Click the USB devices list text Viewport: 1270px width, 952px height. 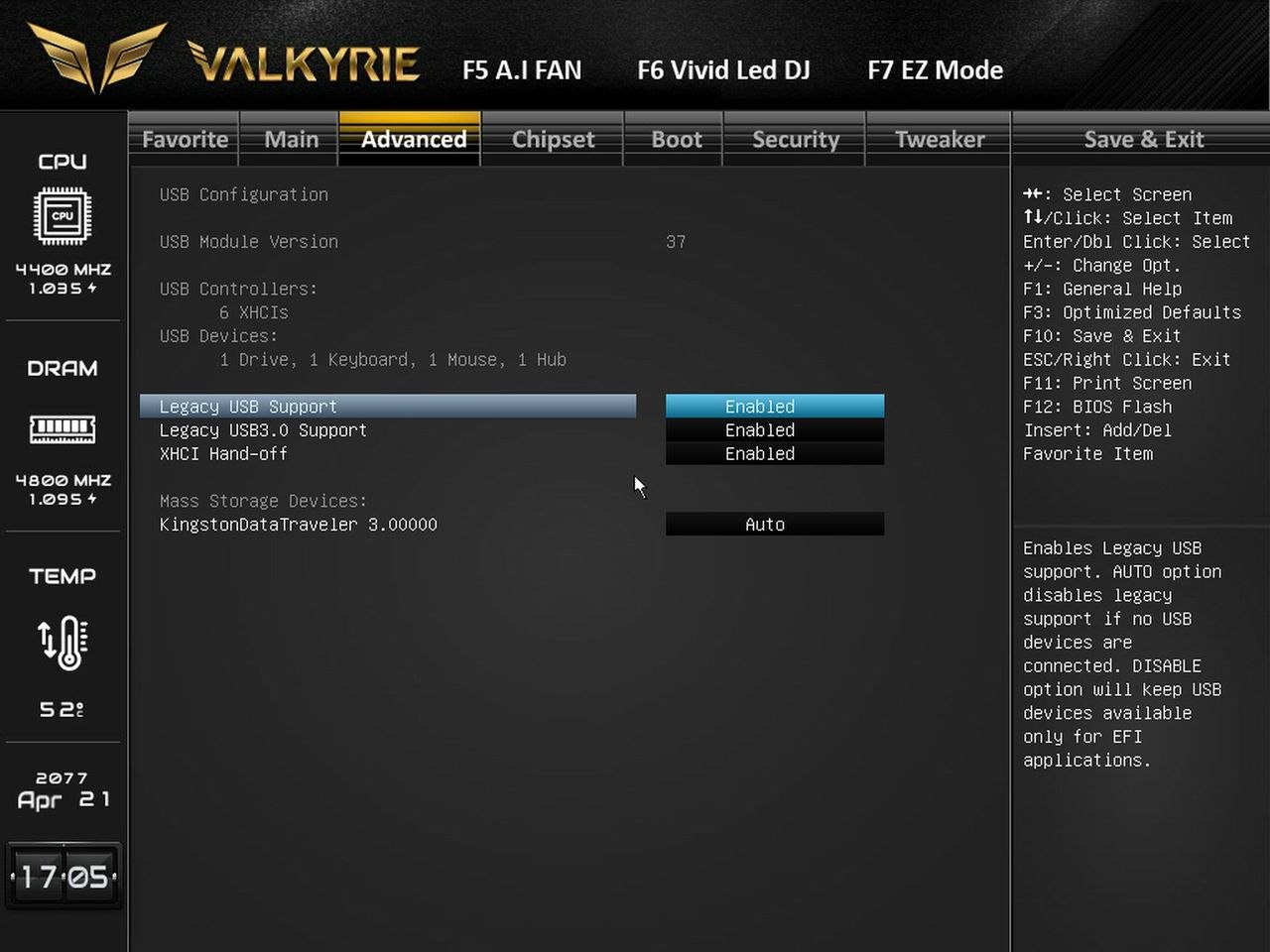[x=393, y=360]
